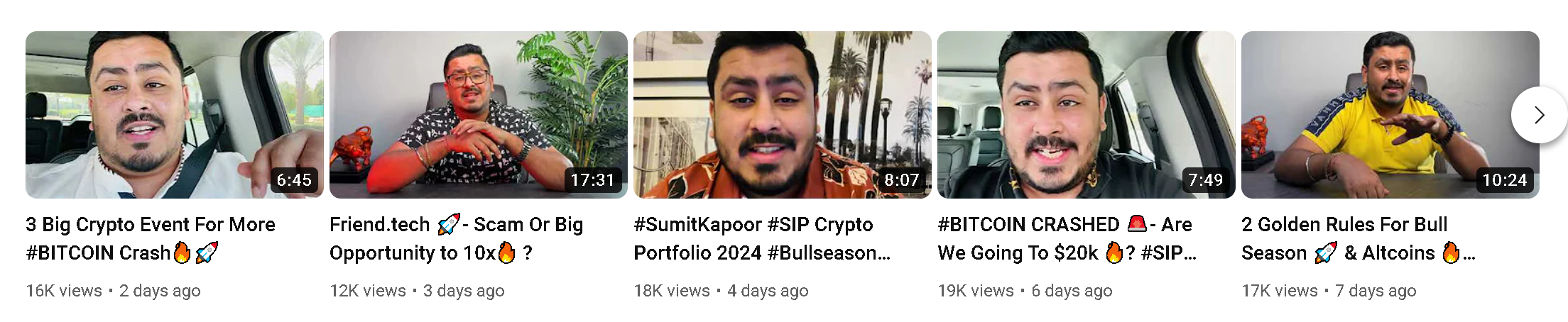Click the 6:45 duration badge
Viewport: 1568px width, 322px height.
(x=294, y=180)
